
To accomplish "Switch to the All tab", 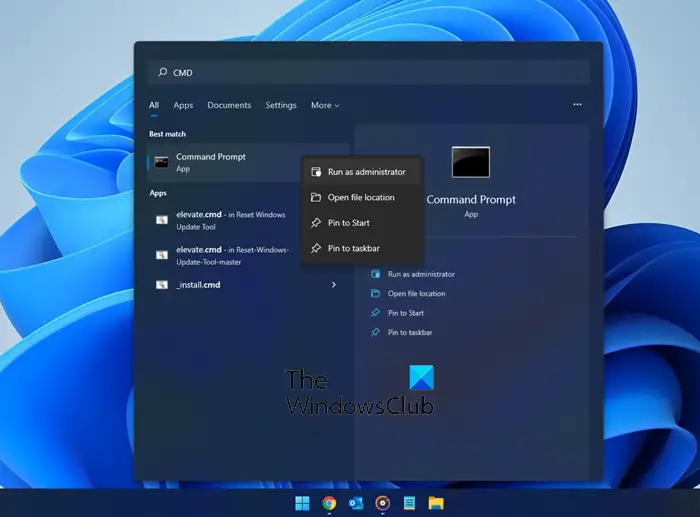I will coord(154,105).
